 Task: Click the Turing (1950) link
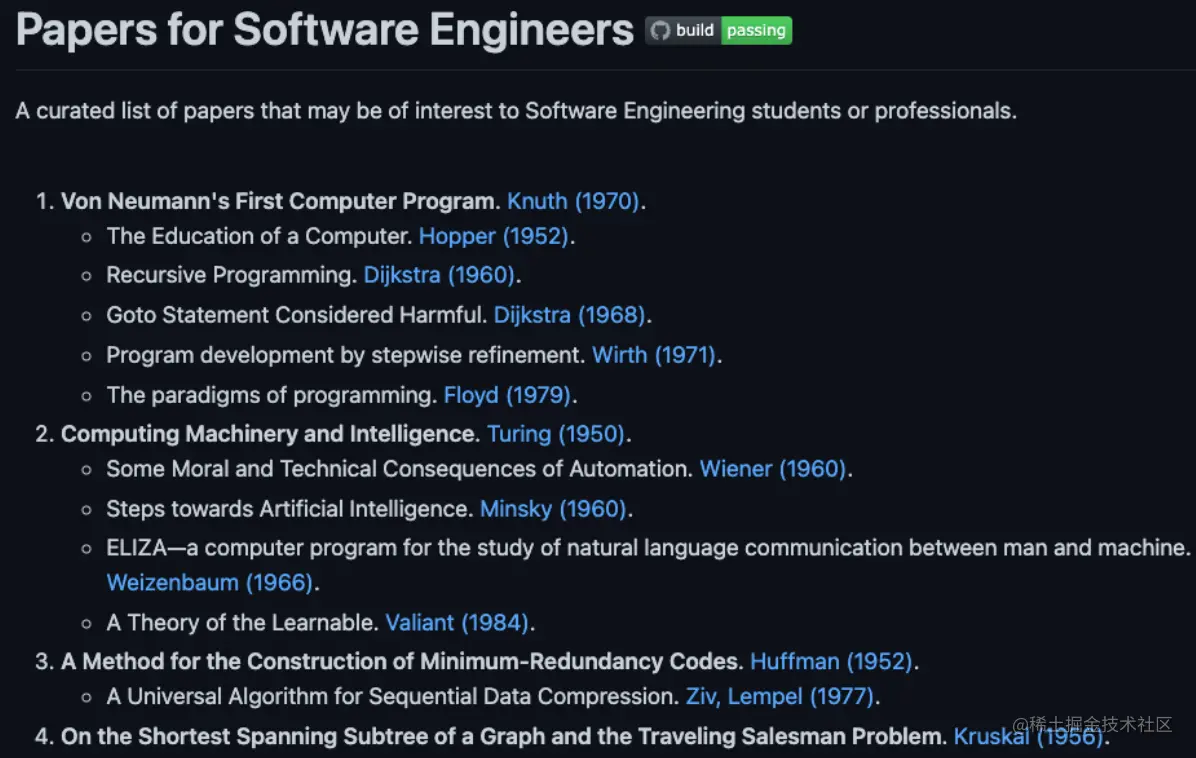click(555, 434)
